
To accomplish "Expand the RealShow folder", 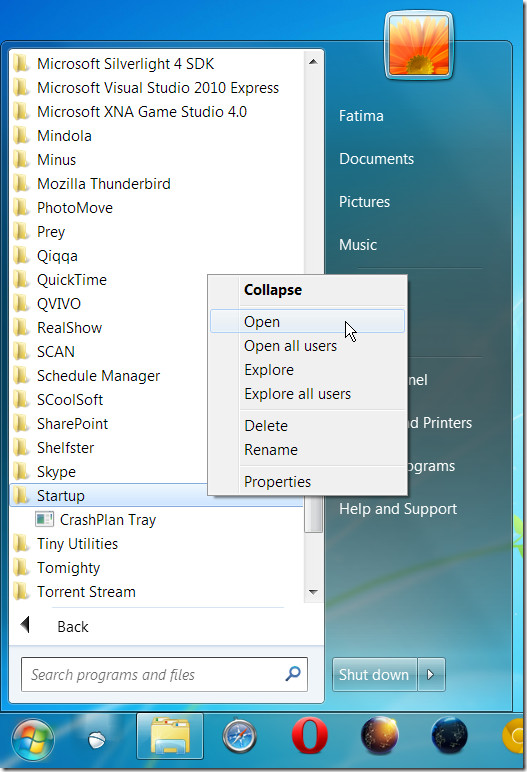I will coord(69,327).
